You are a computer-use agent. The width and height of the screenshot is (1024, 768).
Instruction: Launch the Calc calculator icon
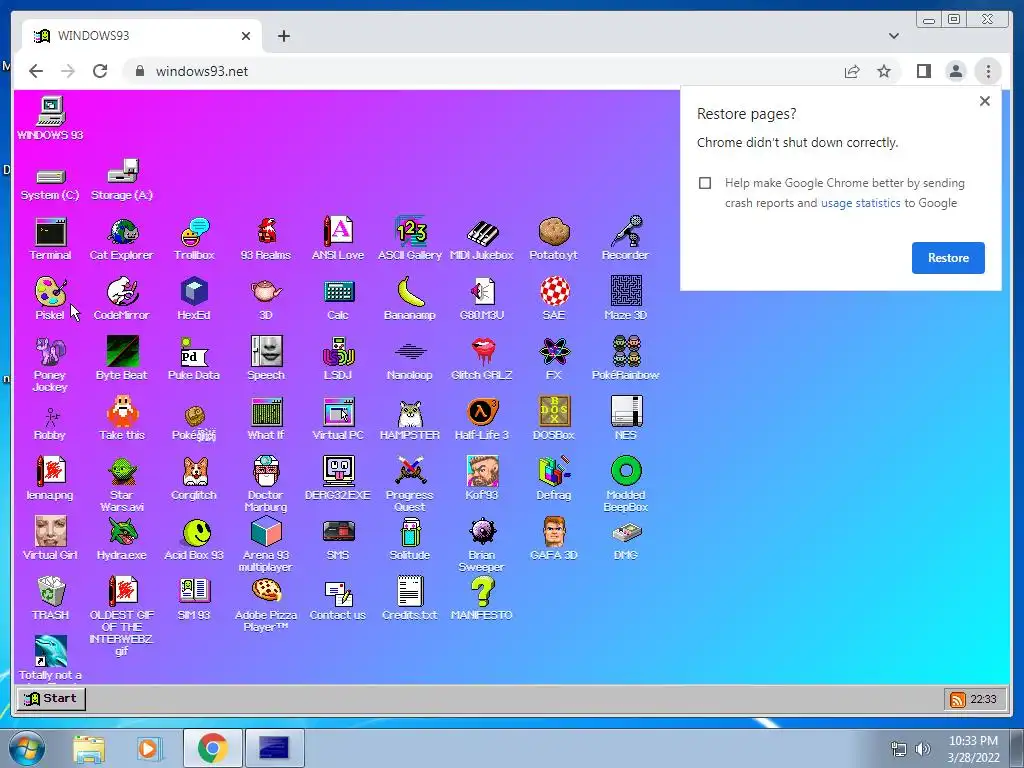(338, 299)
